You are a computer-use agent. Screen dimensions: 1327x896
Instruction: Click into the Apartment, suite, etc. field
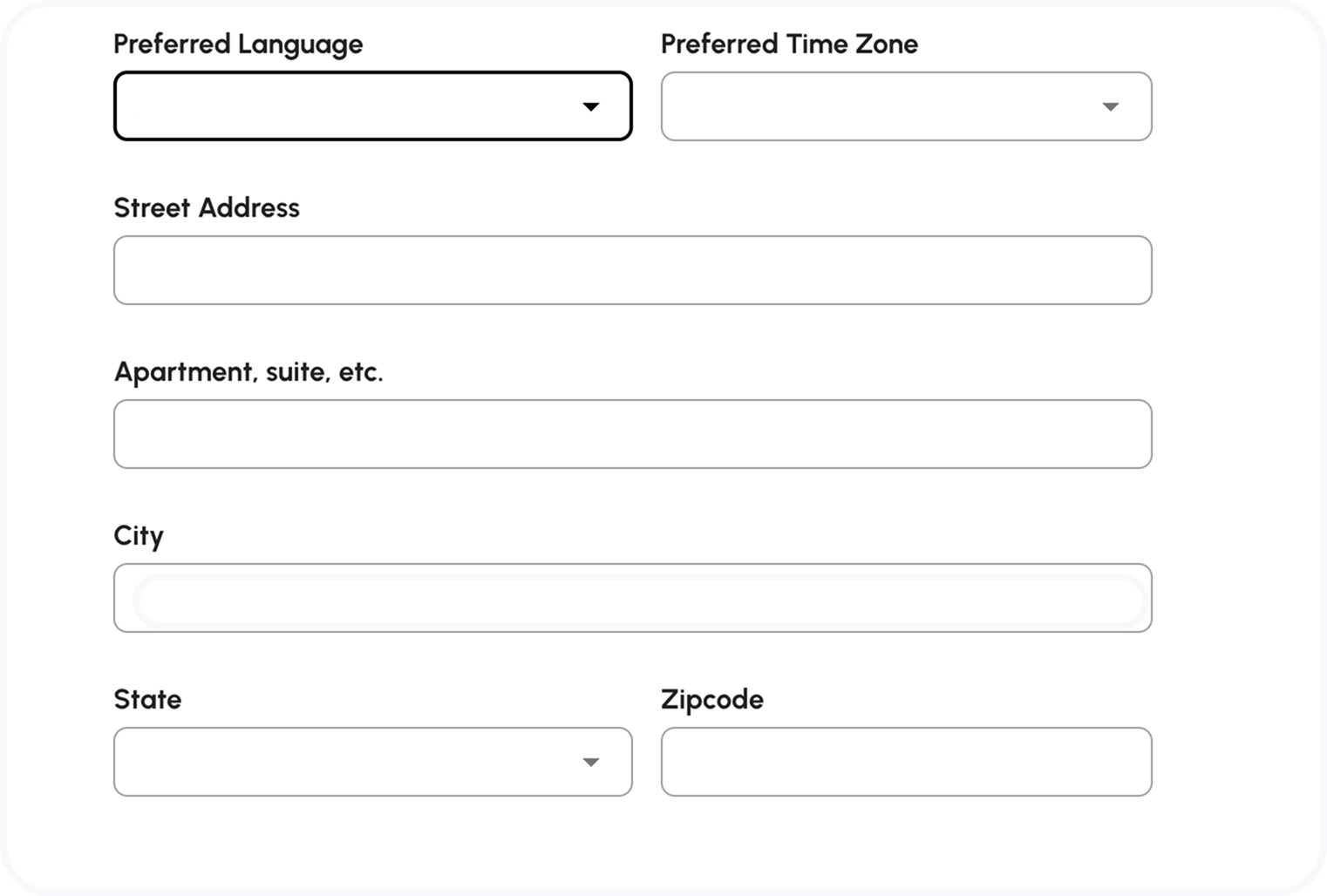click(632, 434)
